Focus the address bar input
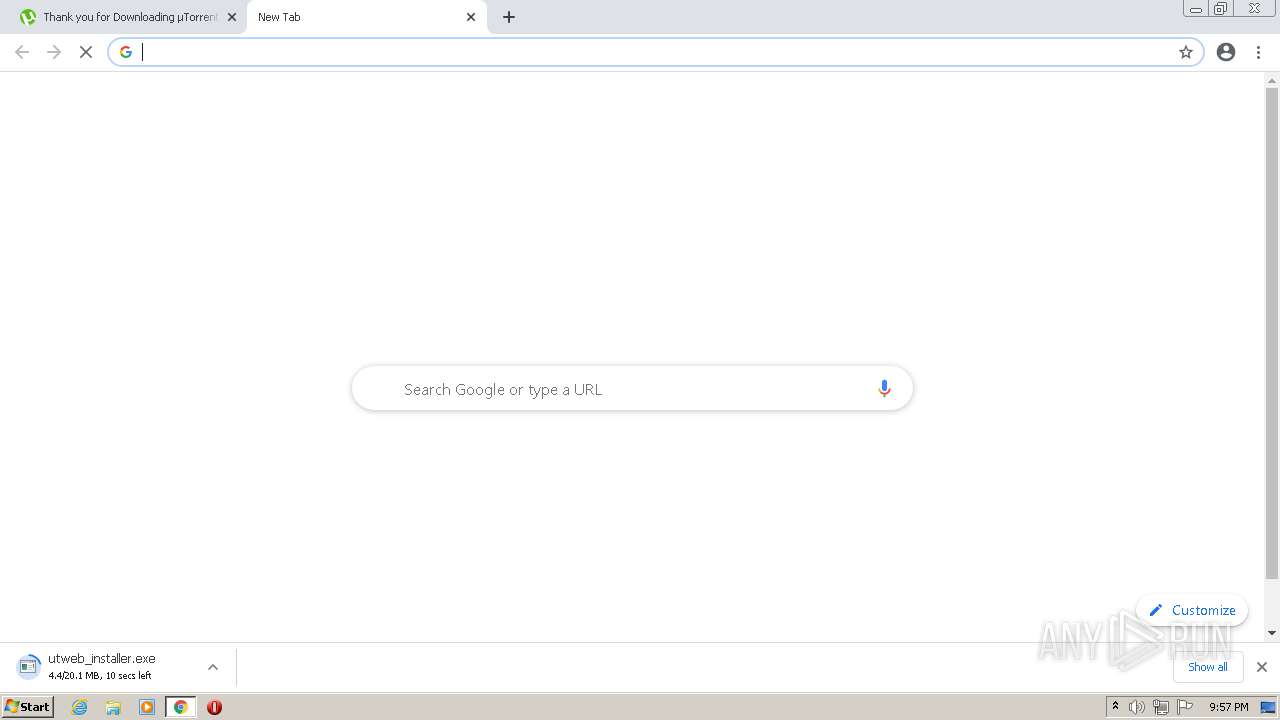This screenshot has width=1280, height=720. pos(655,52)
